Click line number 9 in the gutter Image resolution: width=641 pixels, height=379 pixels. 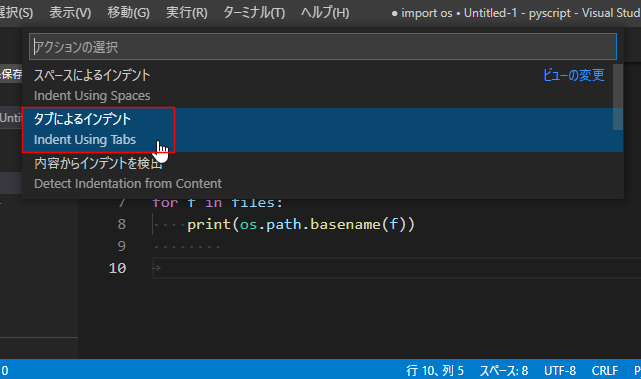click(121, 246)
